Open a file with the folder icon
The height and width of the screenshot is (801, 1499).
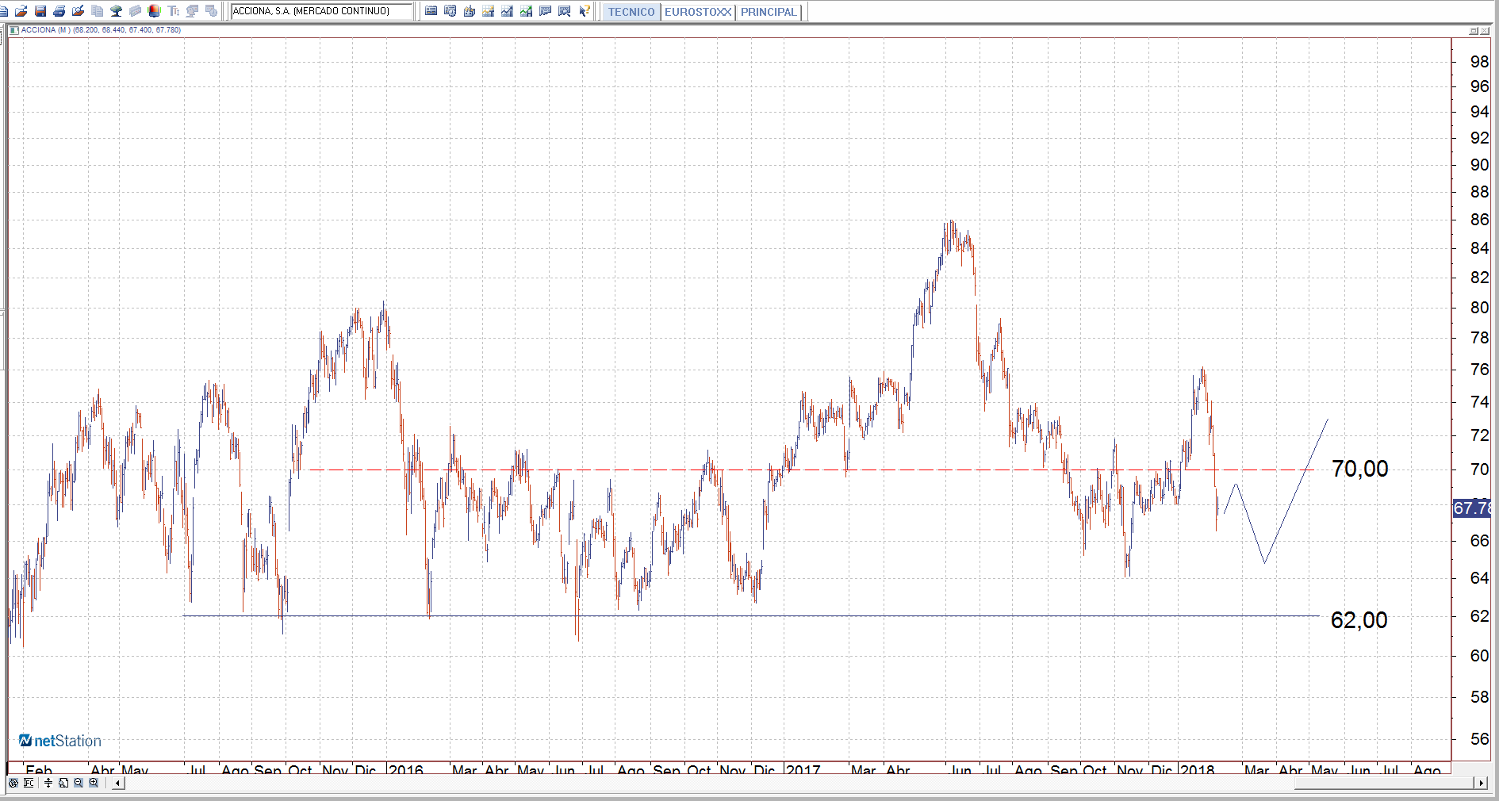21,11
